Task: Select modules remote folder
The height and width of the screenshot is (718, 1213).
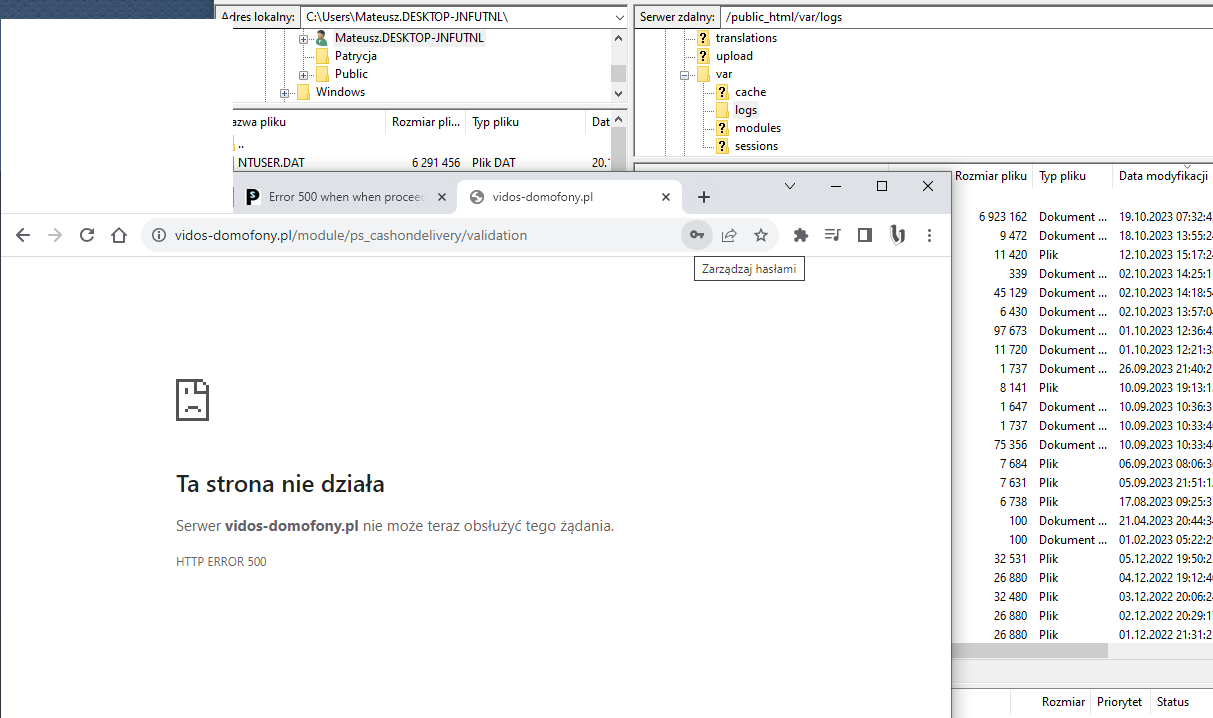Action: [x=758, y=128]
